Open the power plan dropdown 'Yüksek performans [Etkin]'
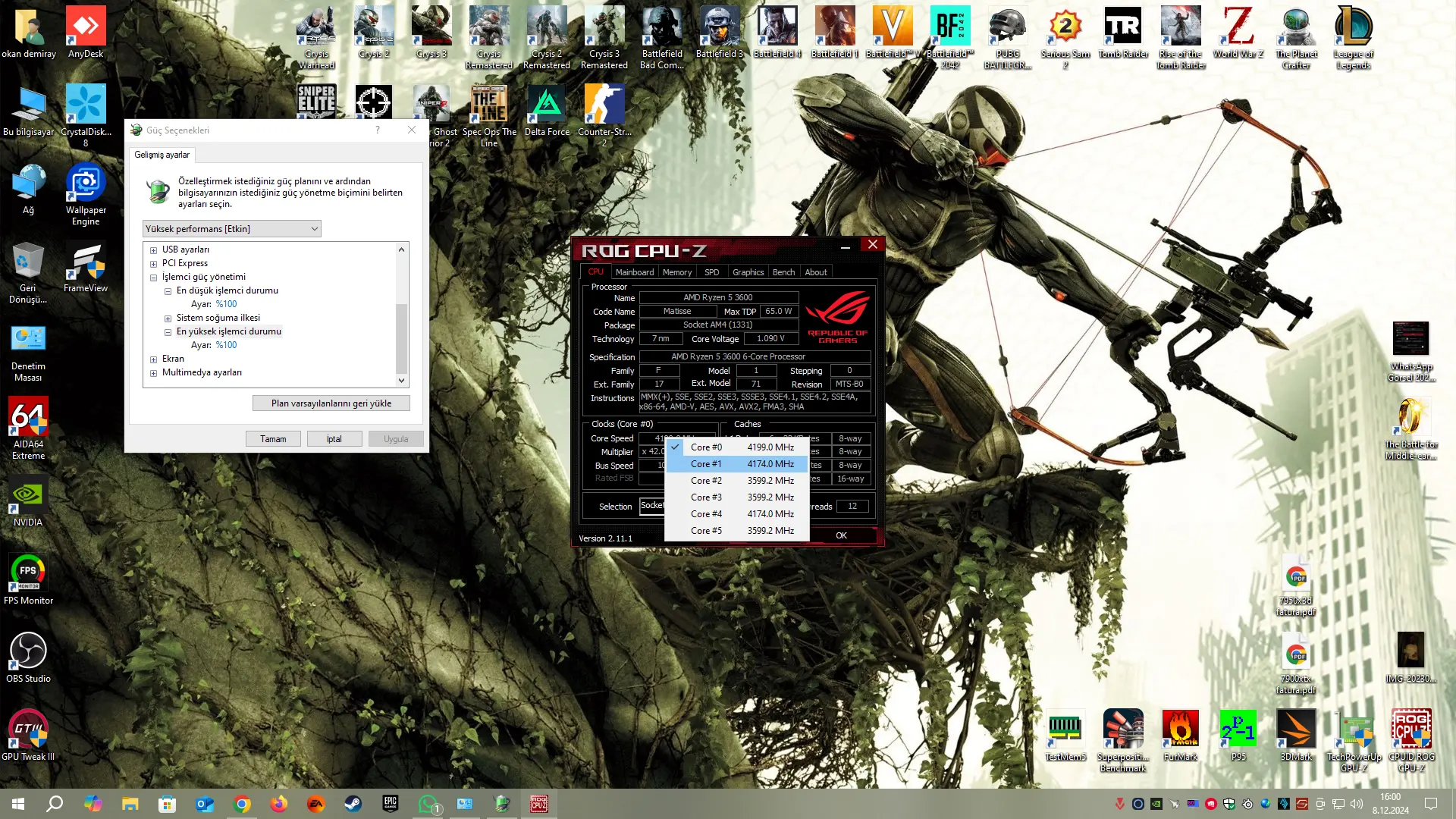Screen dimensions: 1456x819 pyautogui.click(x=232, y=229)
